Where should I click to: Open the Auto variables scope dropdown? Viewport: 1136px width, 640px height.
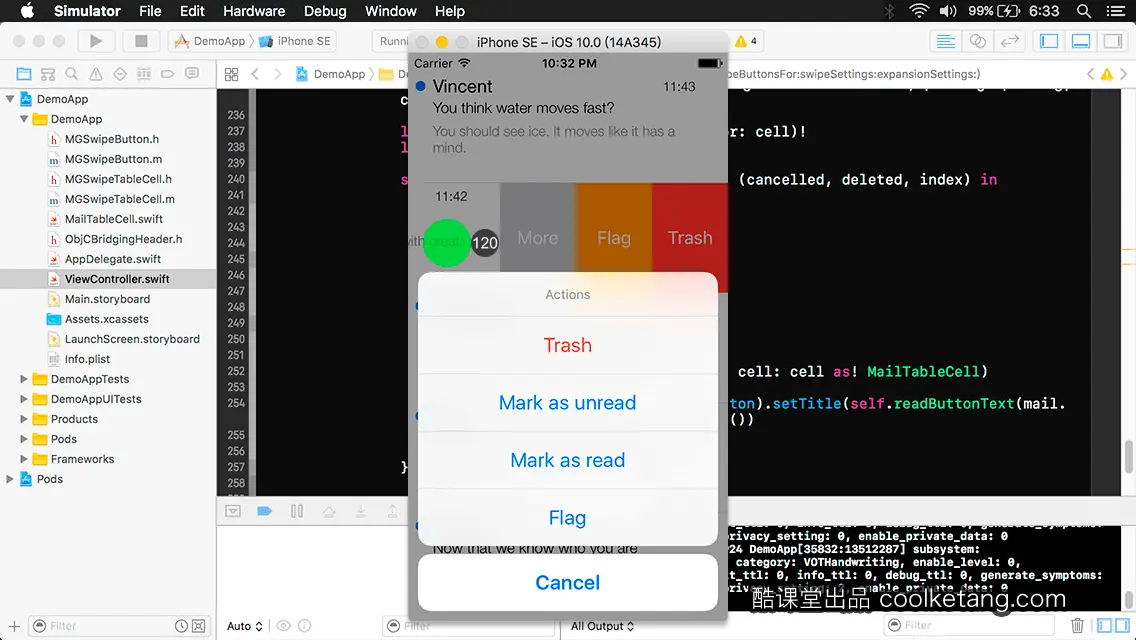(245, 626)
